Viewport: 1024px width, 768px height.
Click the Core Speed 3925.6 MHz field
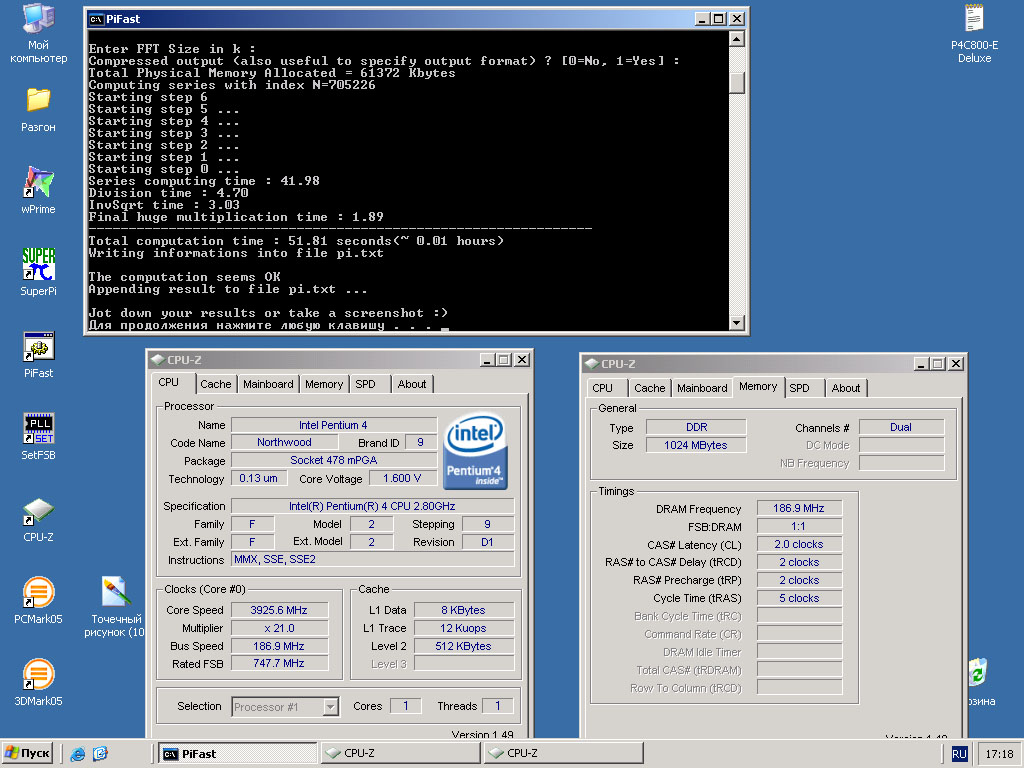(279, 610)
